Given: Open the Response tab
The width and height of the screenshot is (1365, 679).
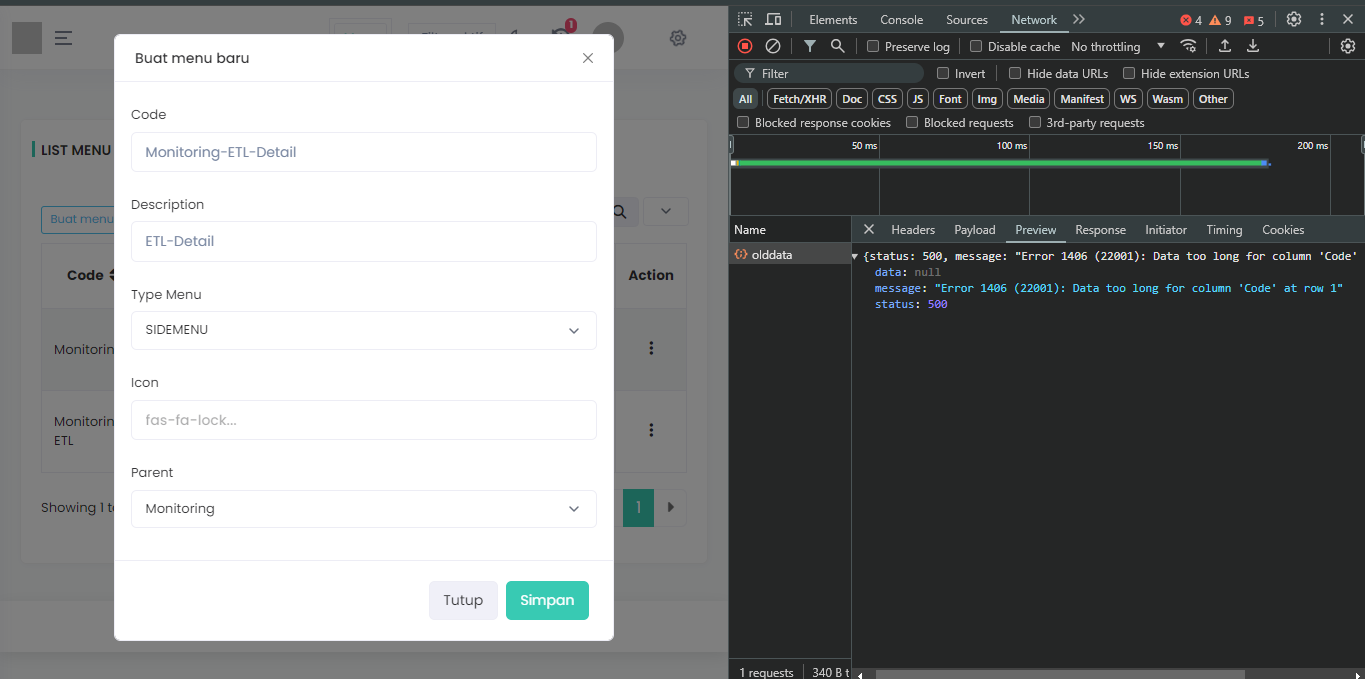Looking at the screenshot, I should (1100, 230).
